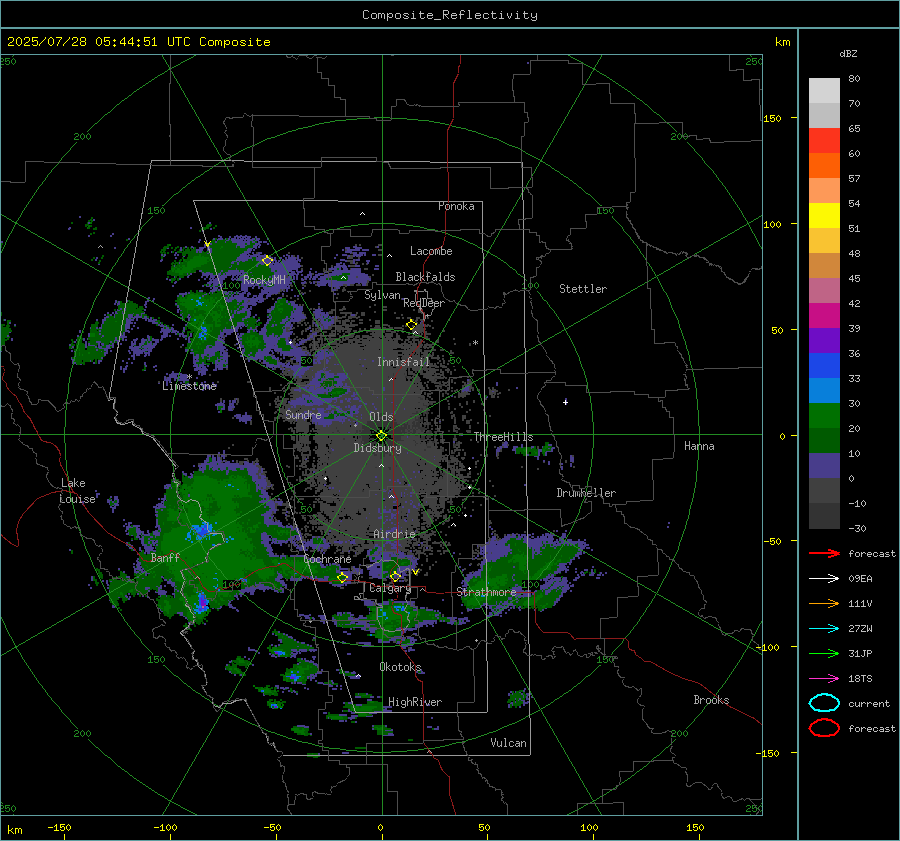Viewport: 900px width, 841px height.
Task: Click the Olds label
Action: pyautogui.click(x=381, y=417)
